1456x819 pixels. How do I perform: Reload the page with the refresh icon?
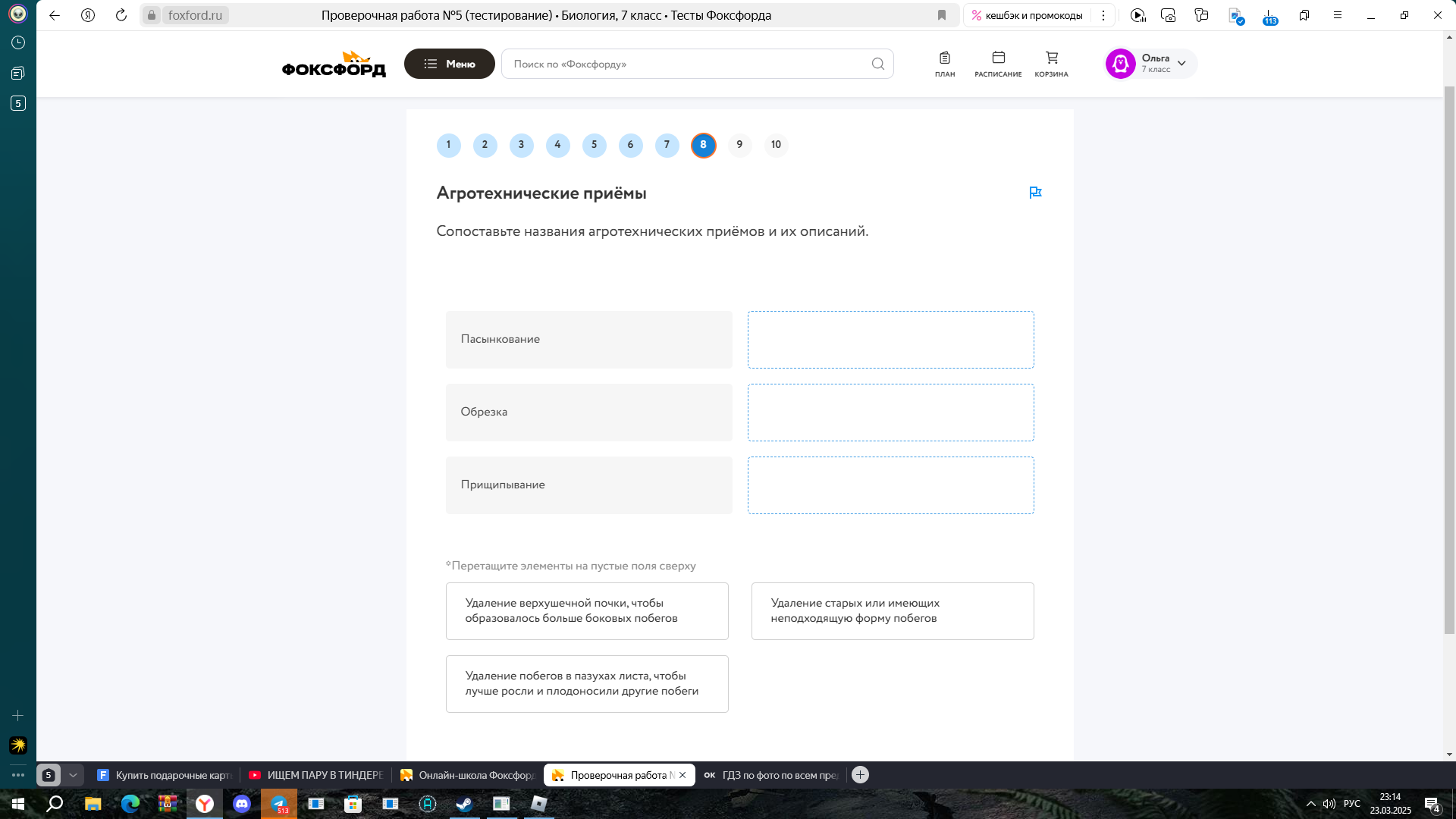[121, 15]
